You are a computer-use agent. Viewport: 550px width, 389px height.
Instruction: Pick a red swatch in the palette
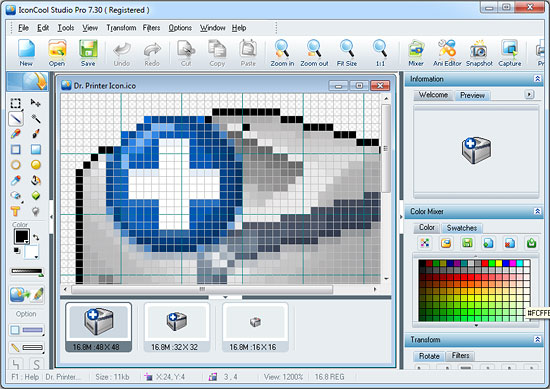(x=485, y=263)
